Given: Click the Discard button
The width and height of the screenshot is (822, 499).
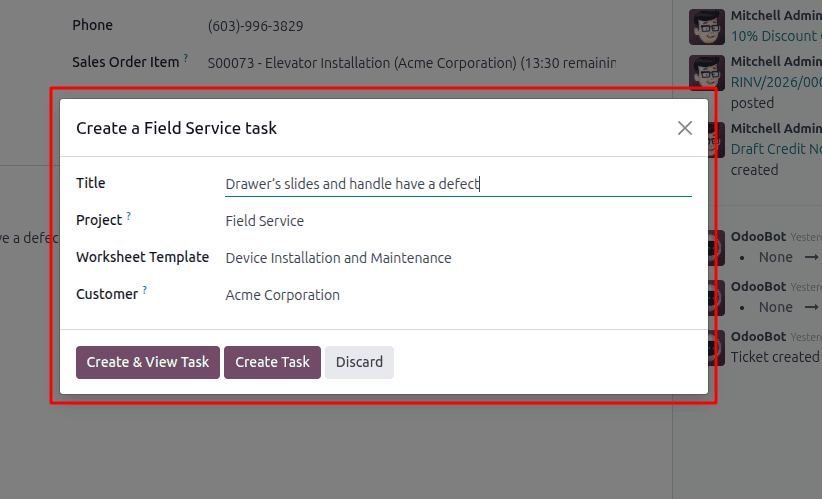Looking at the screenshot, I should pos(359,362).
